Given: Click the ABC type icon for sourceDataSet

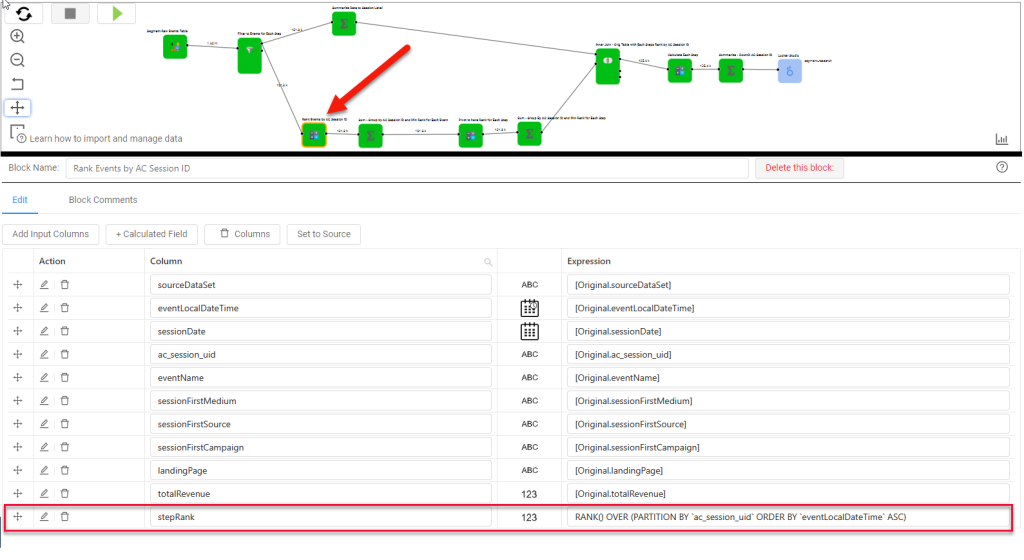Looking at the screenshot, I should pyautogui.click(x=530, y=285).
